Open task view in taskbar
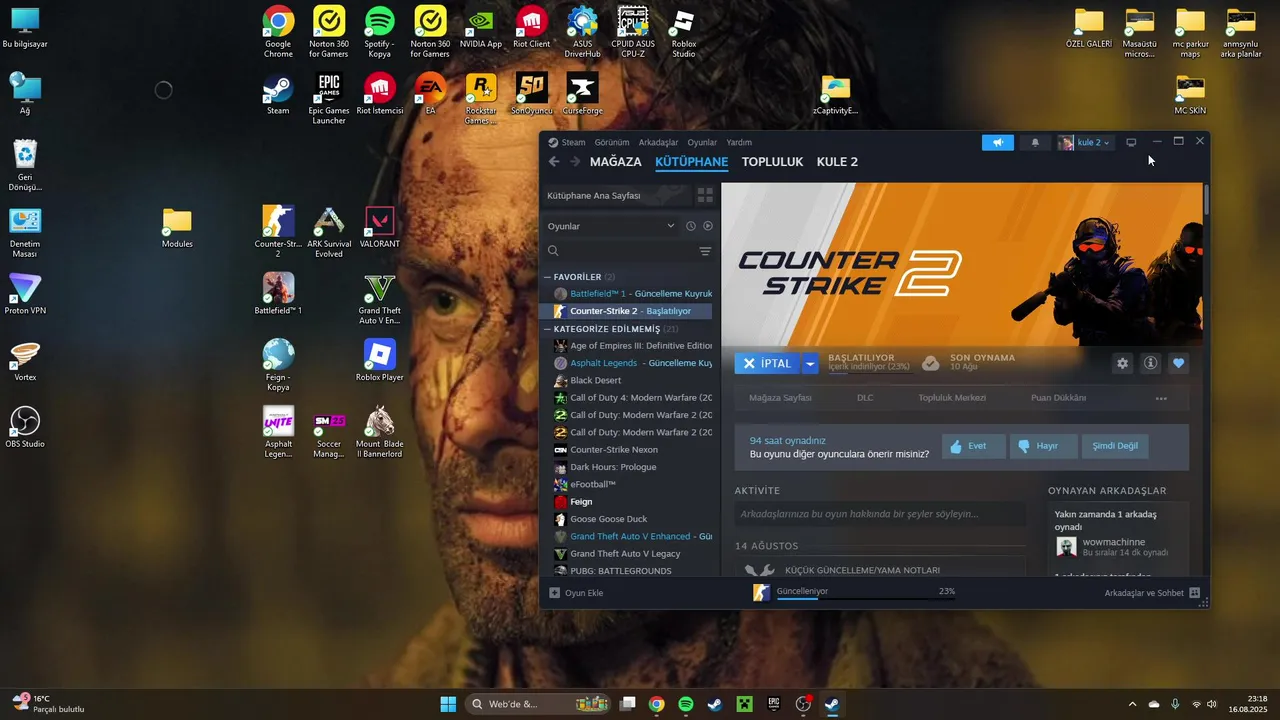1280x720 pixels. 628,704
